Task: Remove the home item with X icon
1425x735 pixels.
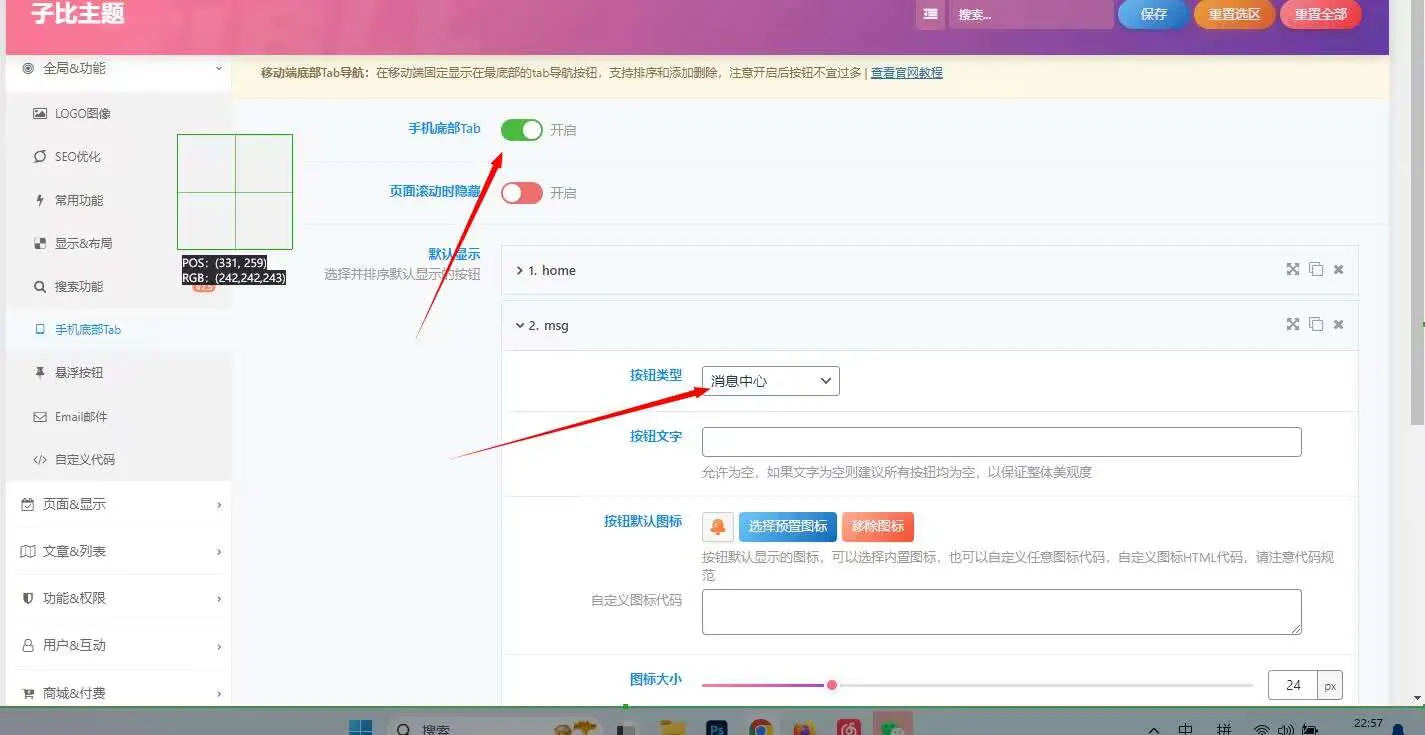Action: click(1339, 270)
